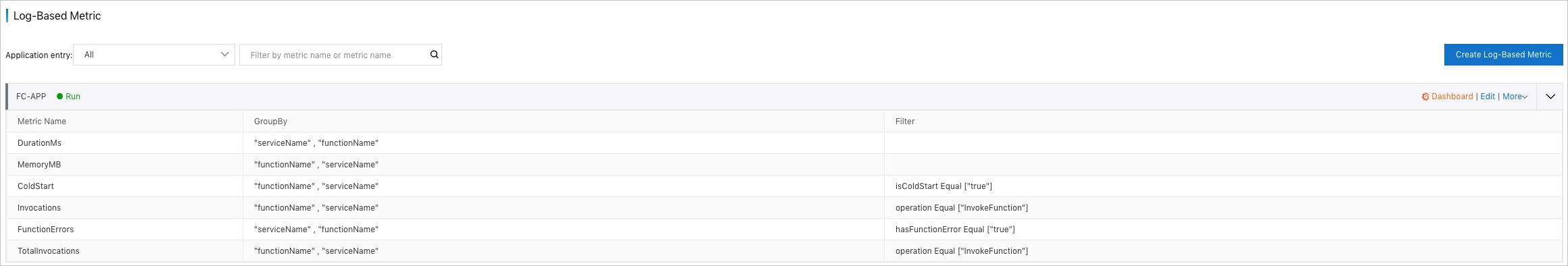Click the Metric Name column header
The width and height of the screenshot is (1568, 266).
pyautogui.click(x=42, y=122)
